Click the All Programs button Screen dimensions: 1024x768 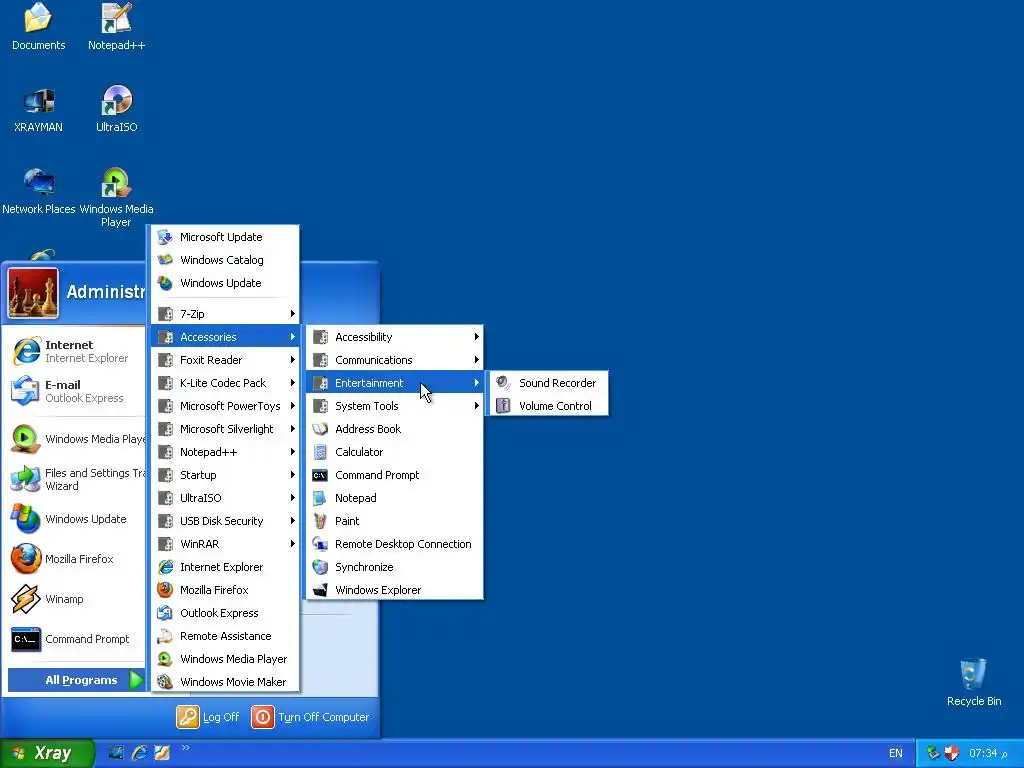coord(76,680)
